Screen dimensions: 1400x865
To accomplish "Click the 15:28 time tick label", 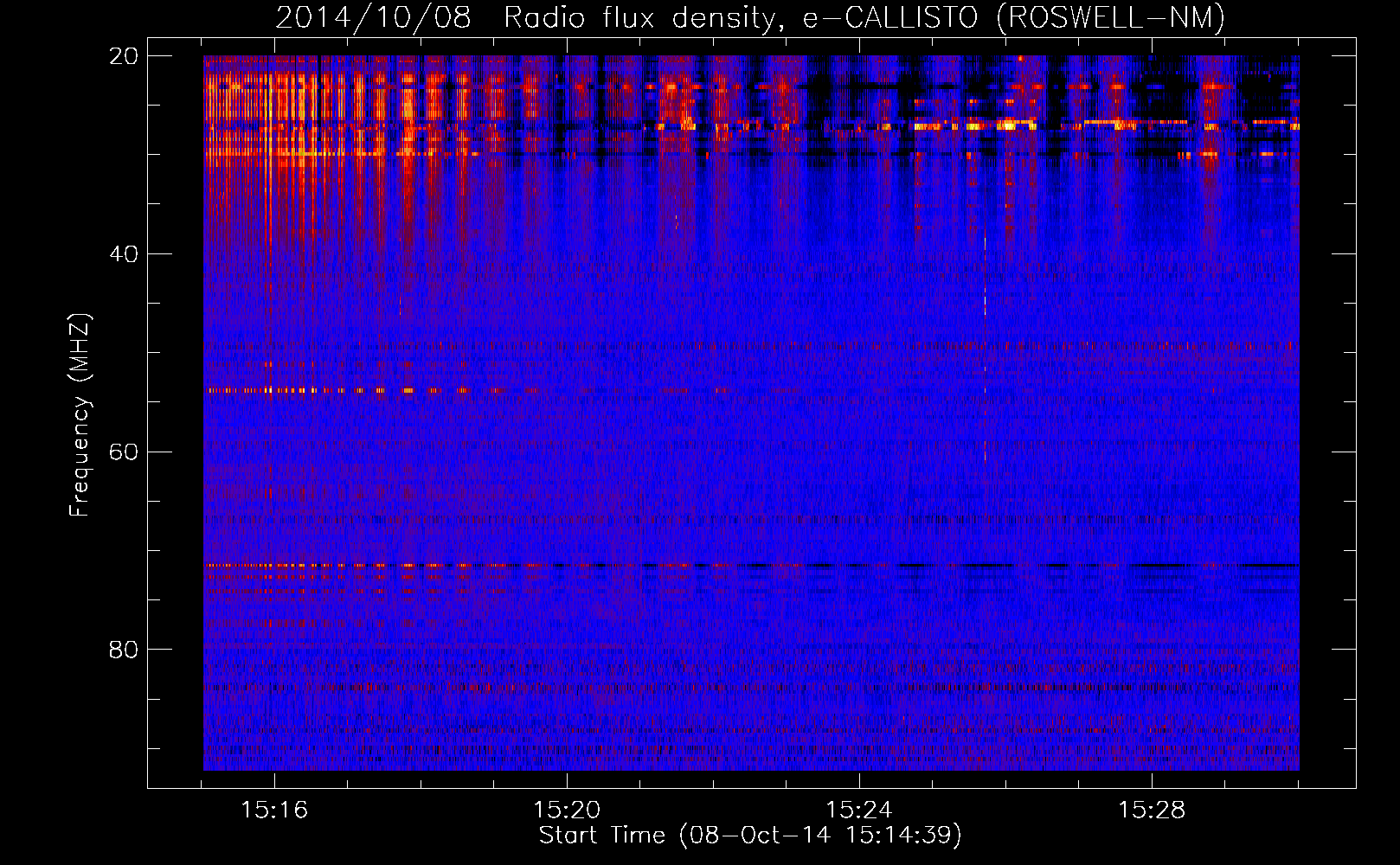I will 1152,810.
